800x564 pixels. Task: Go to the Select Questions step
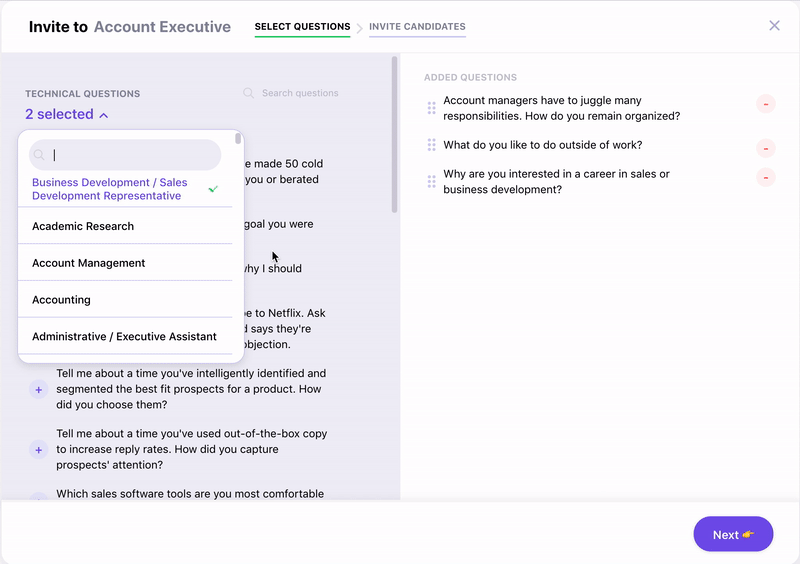click(x=302, y=27)
